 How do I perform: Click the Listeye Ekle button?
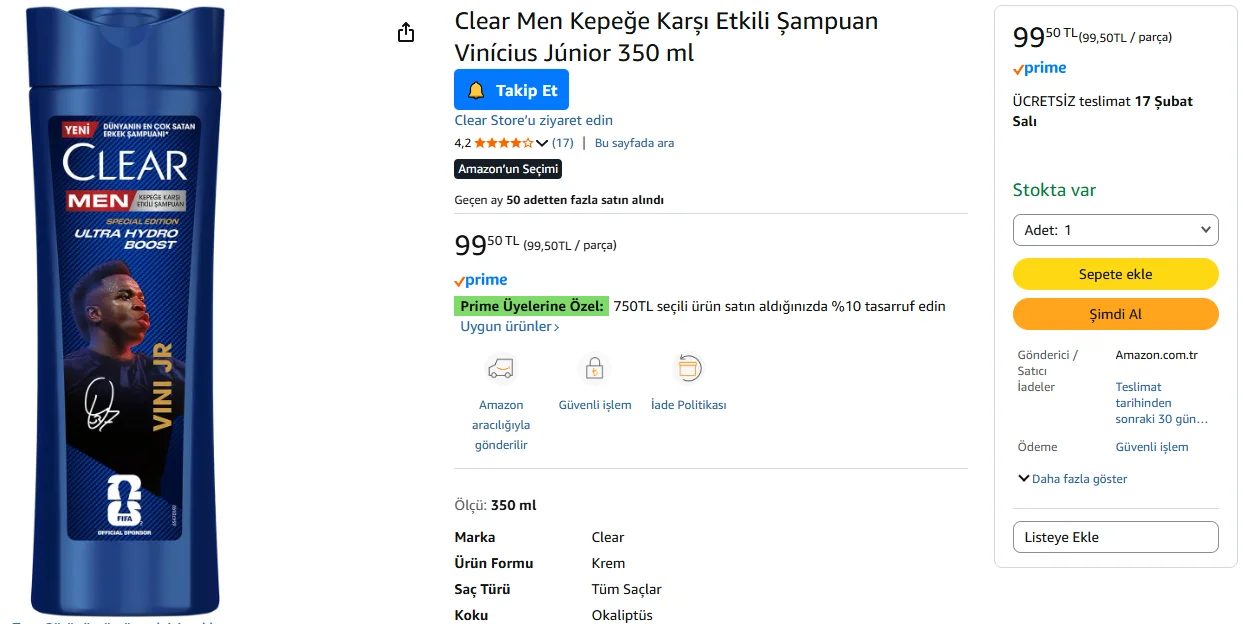[1115, 537]
